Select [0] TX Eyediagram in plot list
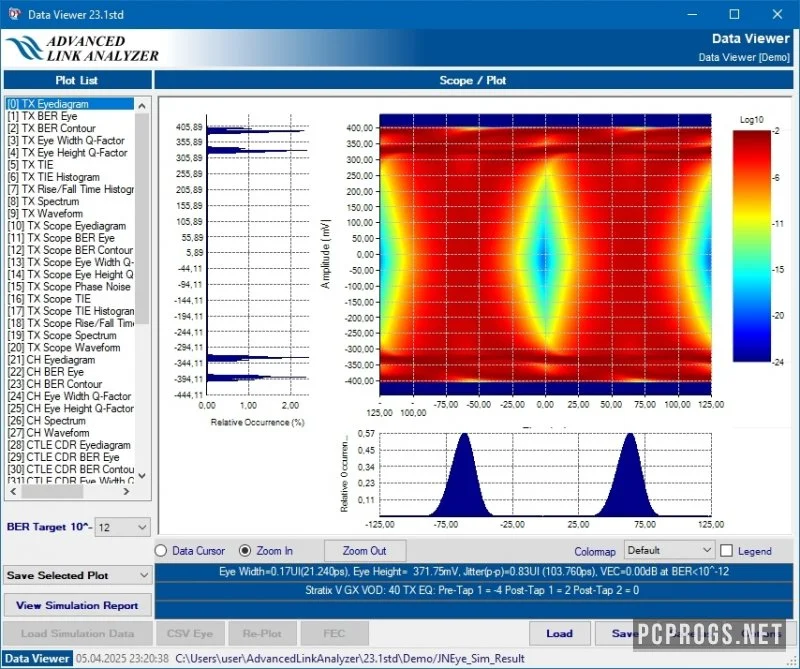The image size is (800, 669). pyautogui.click(x=70, y=104)
